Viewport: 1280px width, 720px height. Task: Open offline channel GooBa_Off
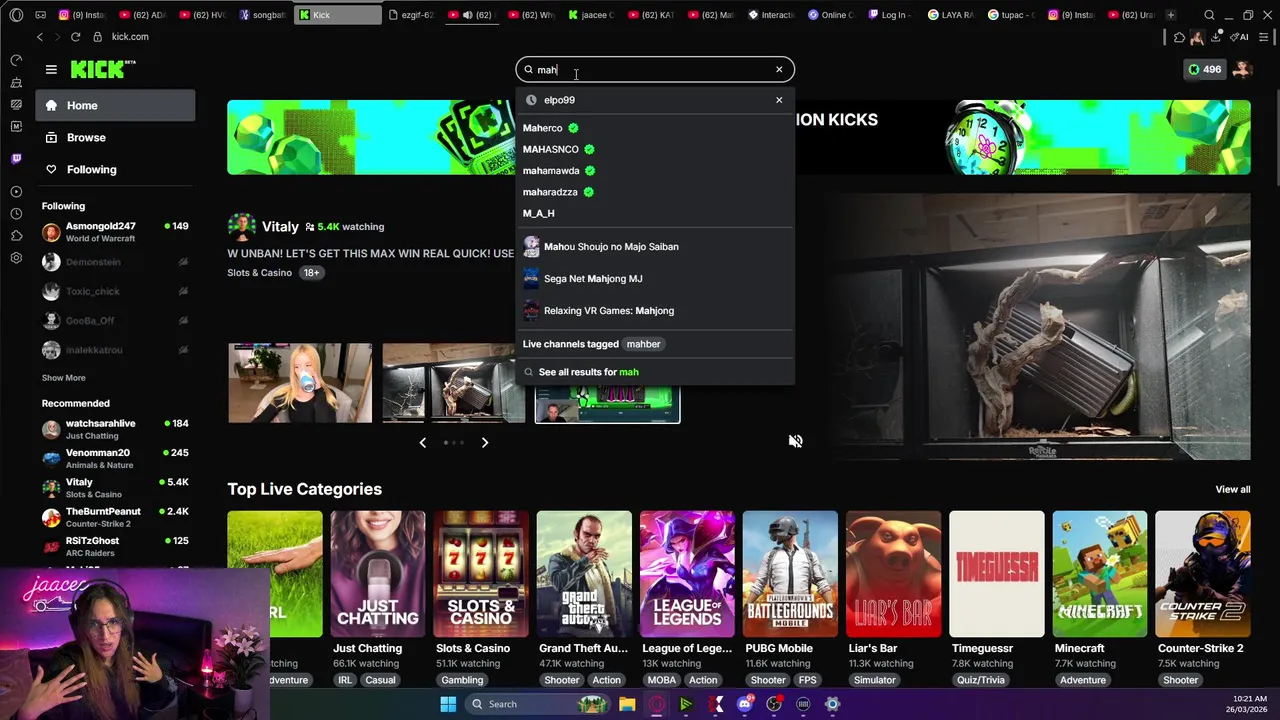click(115, 321)
